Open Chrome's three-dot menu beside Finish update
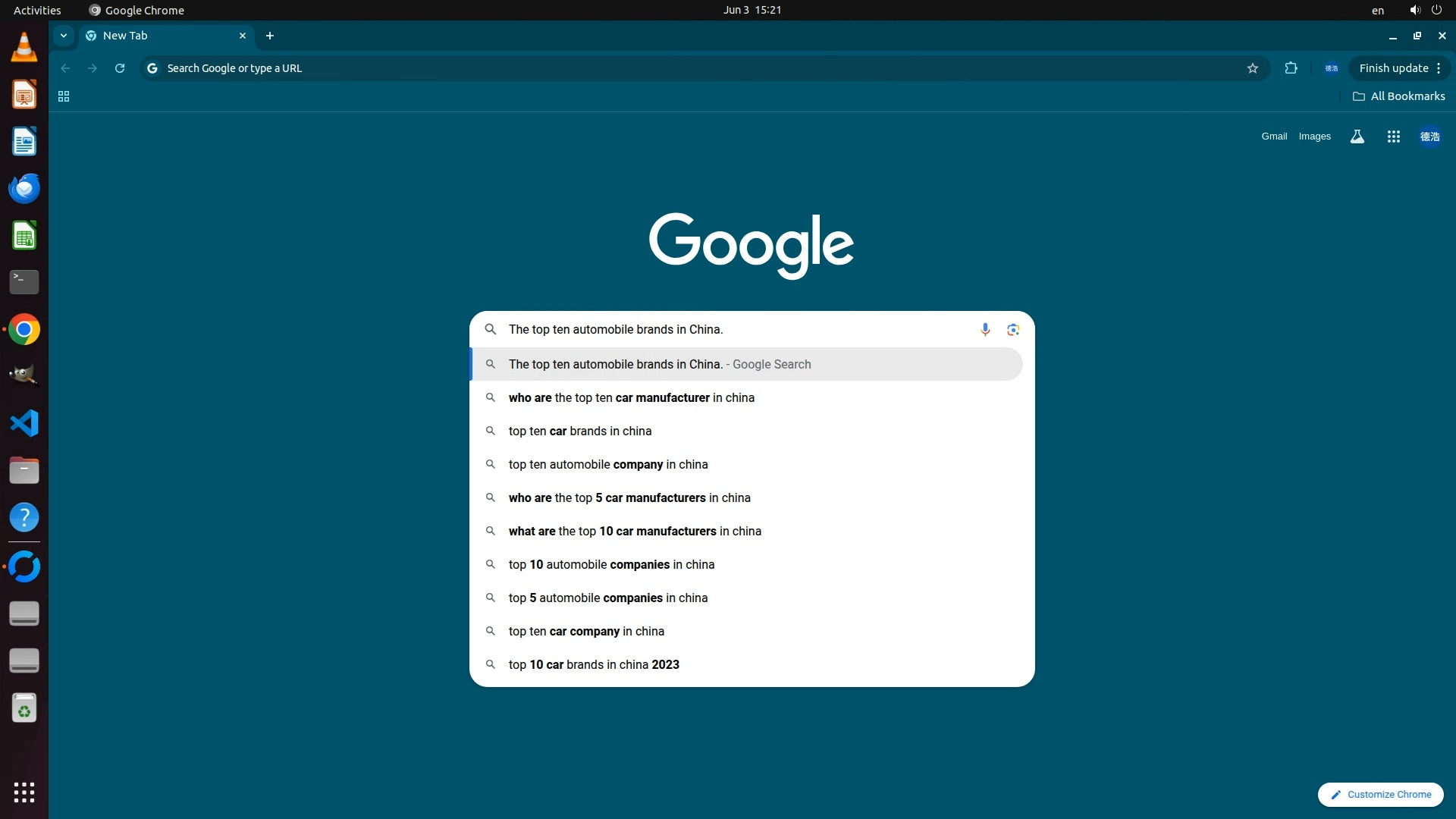This screenshot has height=819, width=1456. point(1439,68)
